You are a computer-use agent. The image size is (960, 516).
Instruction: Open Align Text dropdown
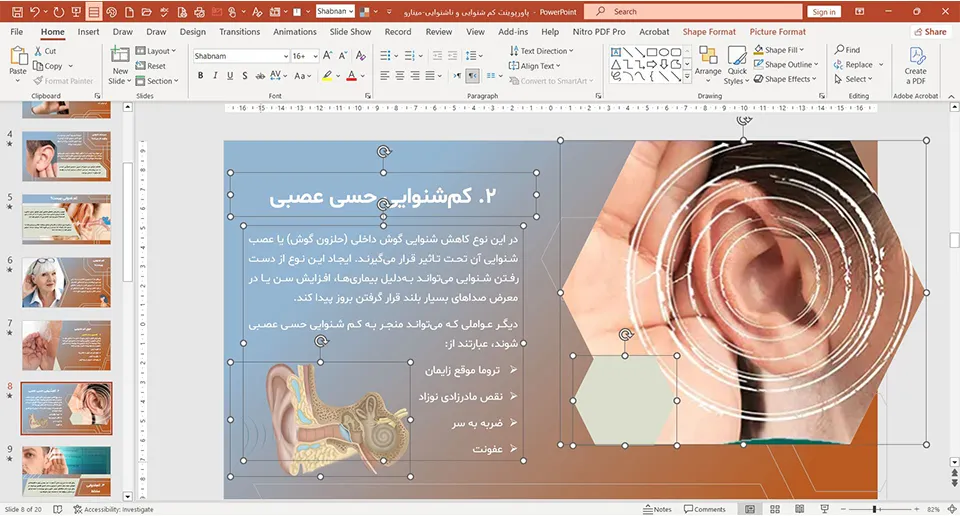(534, 65)
